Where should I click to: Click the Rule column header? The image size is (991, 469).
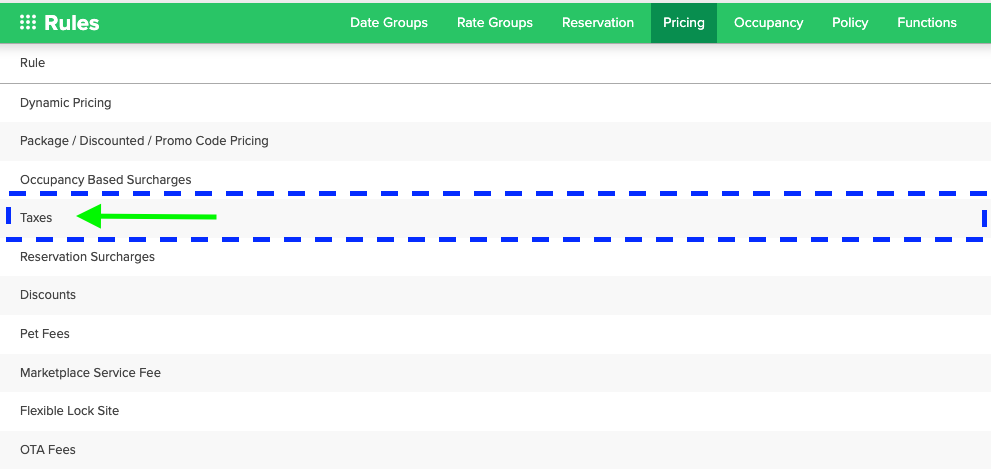[33, 63]
